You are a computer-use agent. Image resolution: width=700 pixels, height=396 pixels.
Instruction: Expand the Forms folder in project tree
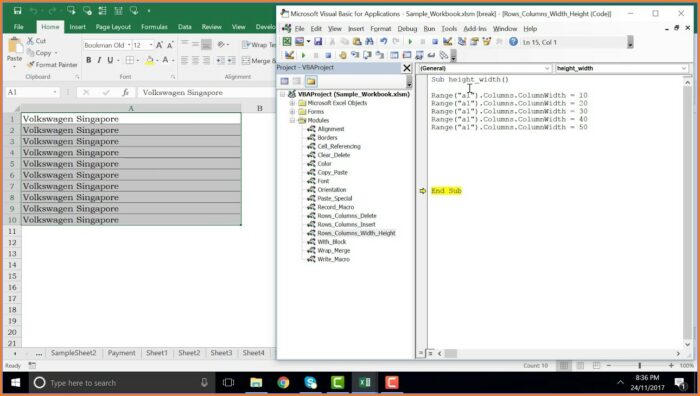(292, 112)
